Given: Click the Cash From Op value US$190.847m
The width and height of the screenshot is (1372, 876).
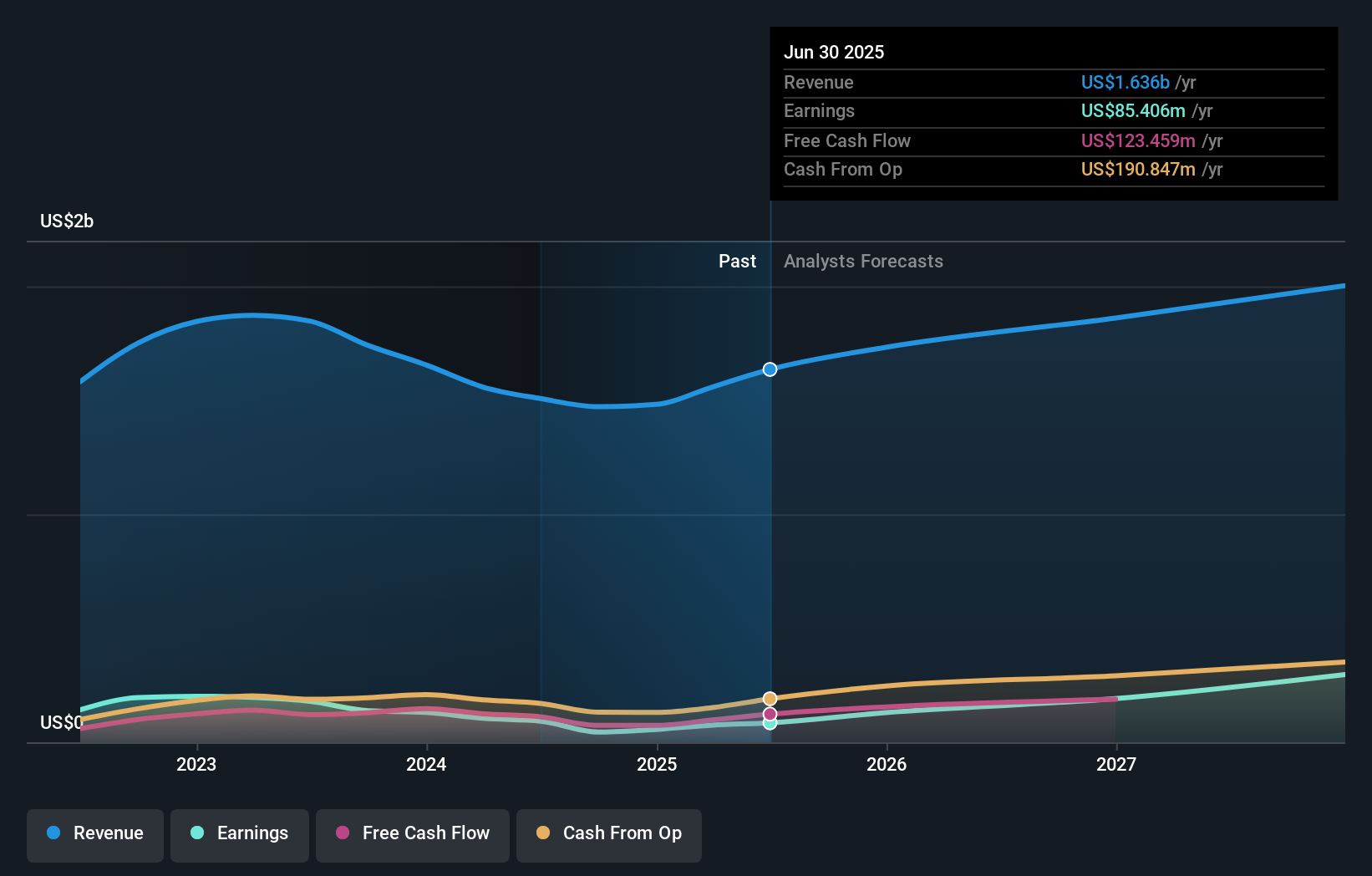Looking at the screenshot, I should pyautogui.click(x=1138, y=169).
